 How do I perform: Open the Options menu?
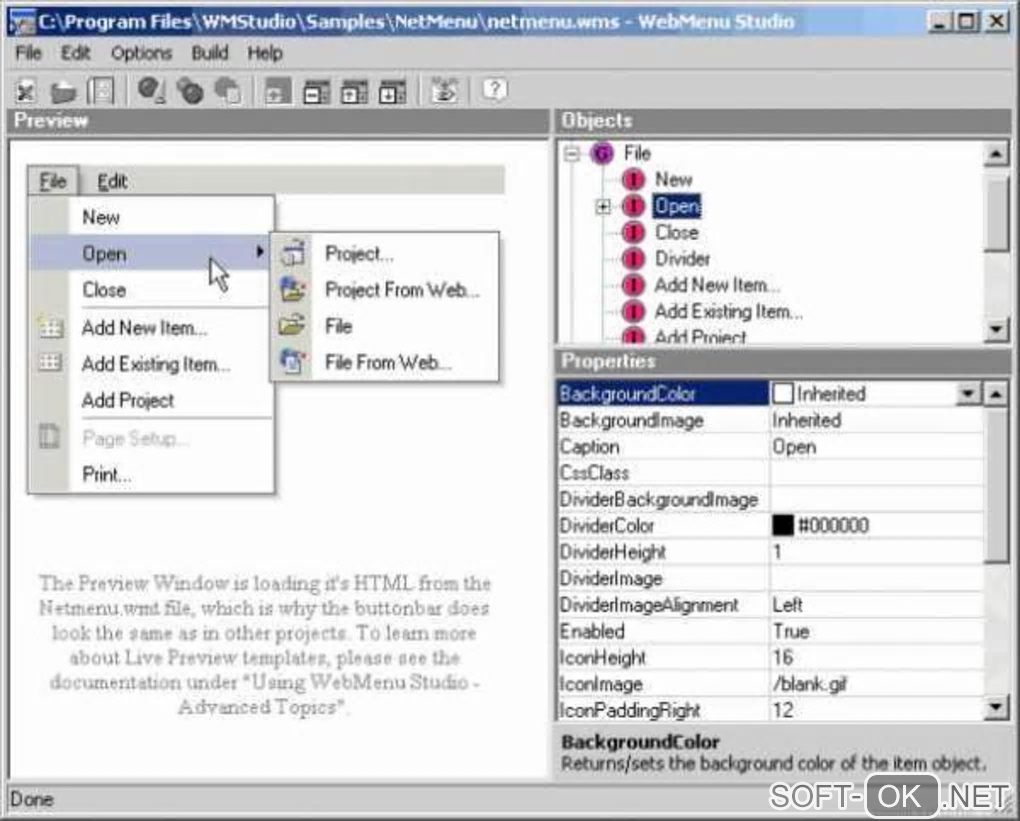tap(141, 53)
